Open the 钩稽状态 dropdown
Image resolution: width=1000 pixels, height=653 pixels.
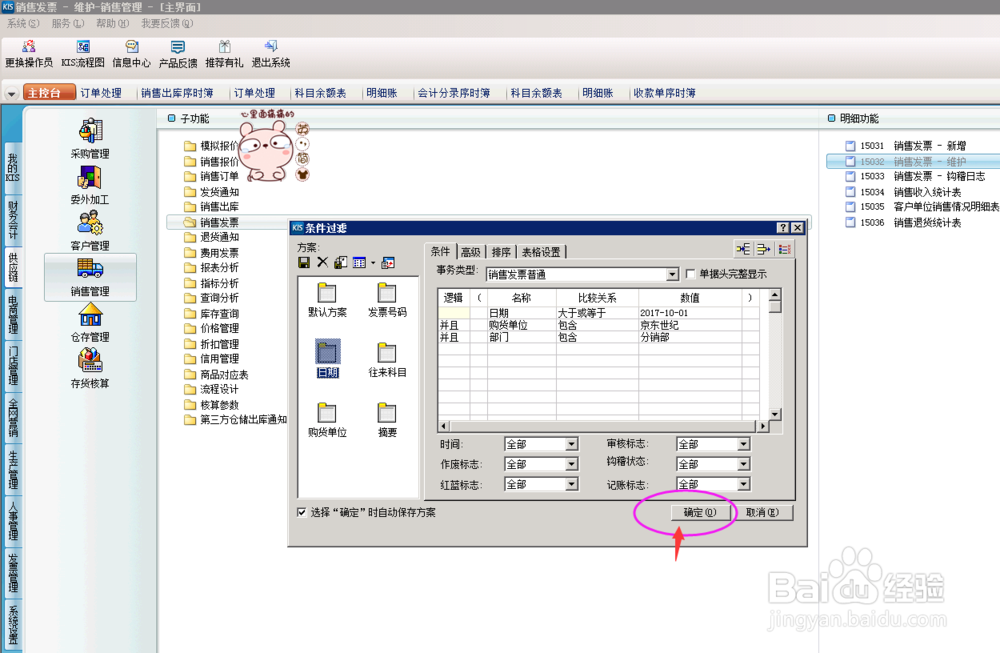(x=744, y=464)
